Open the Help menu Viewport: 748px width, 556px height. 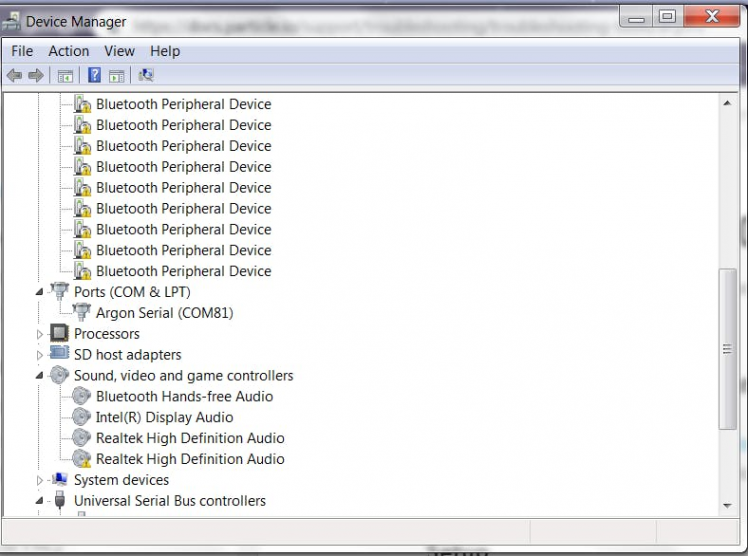(165, 51)
